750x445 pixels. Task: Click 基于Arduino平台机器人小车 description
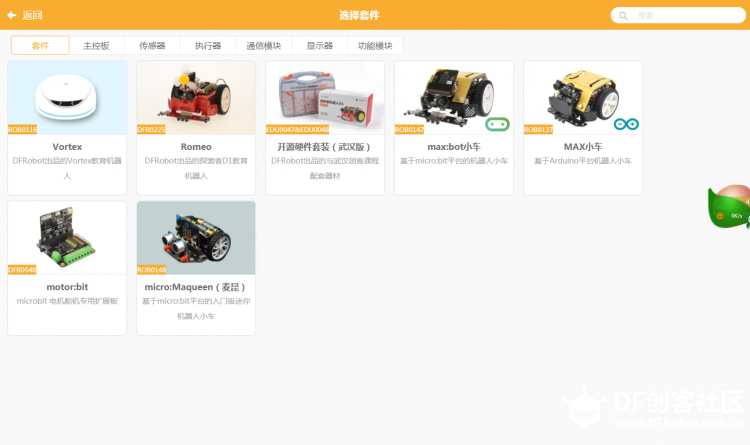click(x=583, y=161)
